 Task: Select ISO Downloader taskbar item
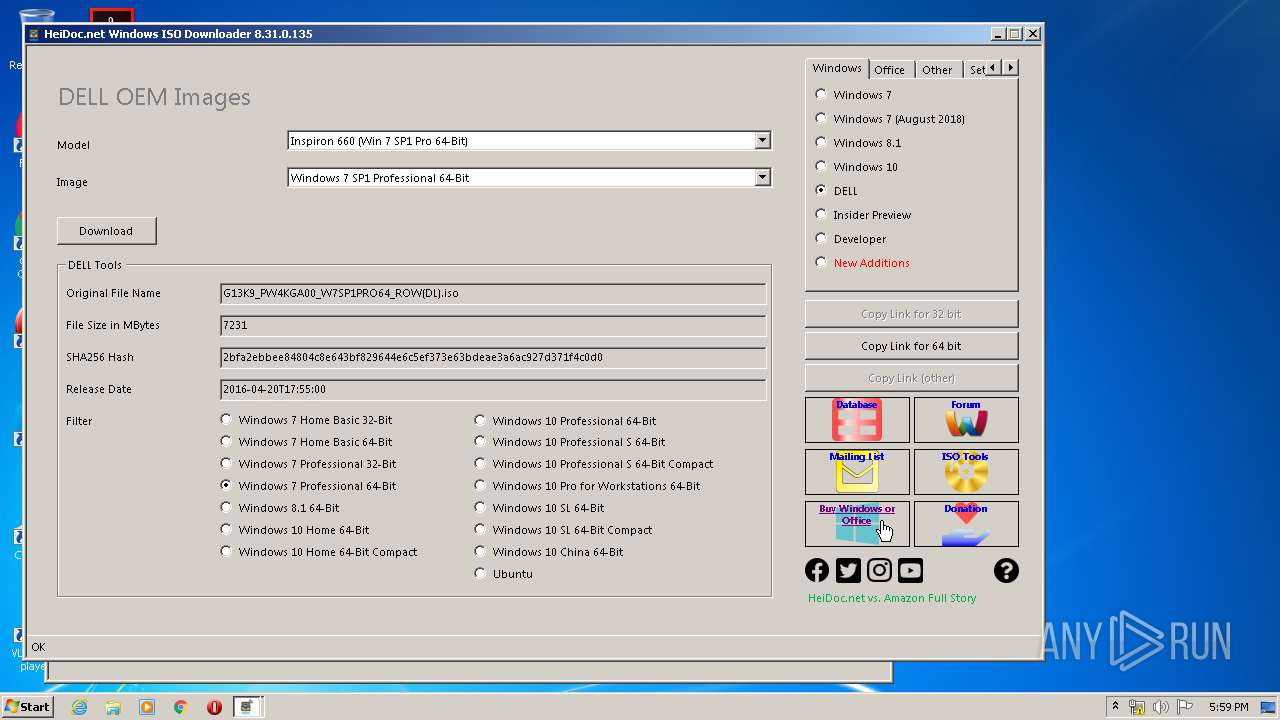(247, 707)
